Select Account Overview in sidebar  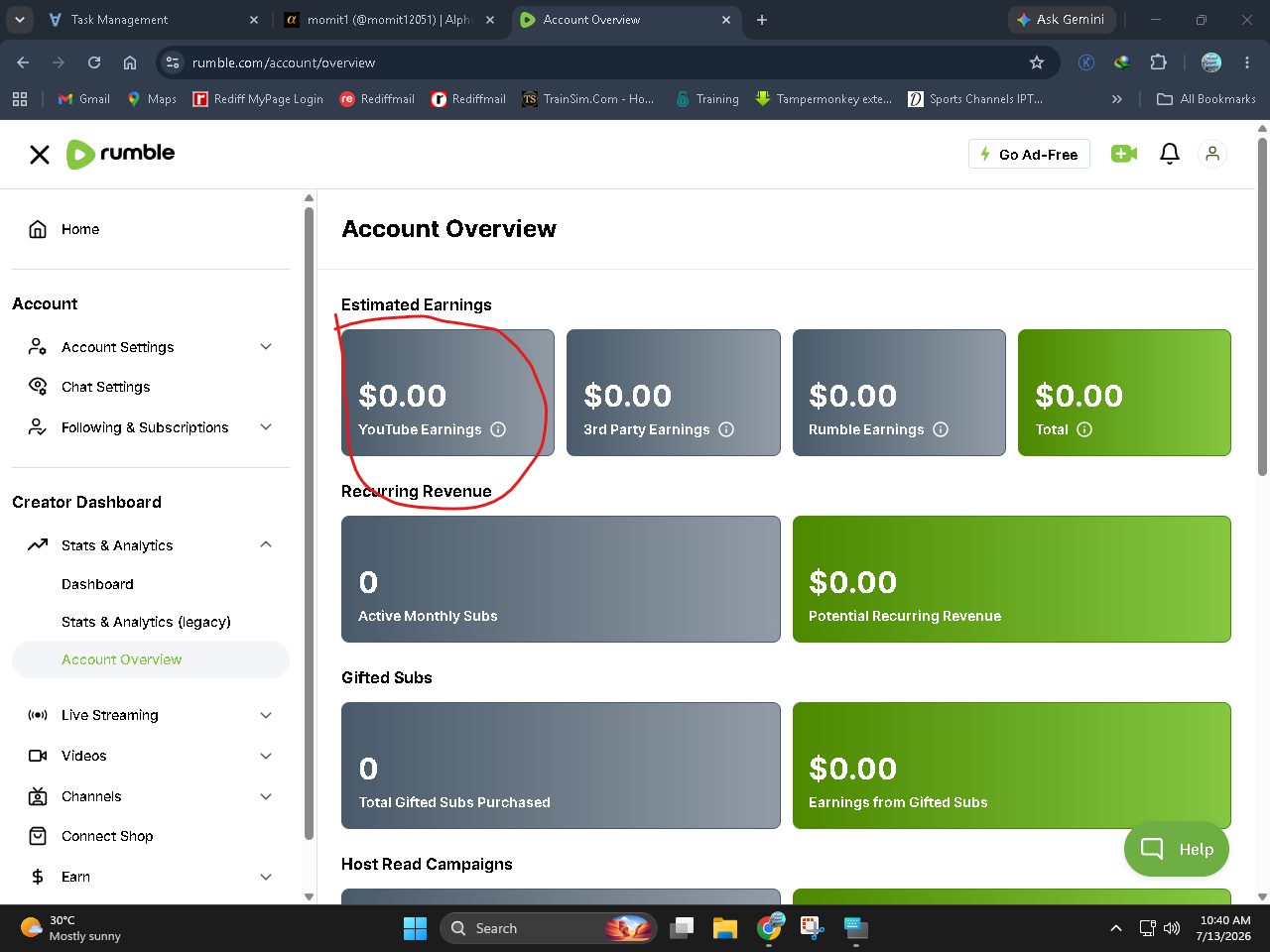(x=151, y=659)
